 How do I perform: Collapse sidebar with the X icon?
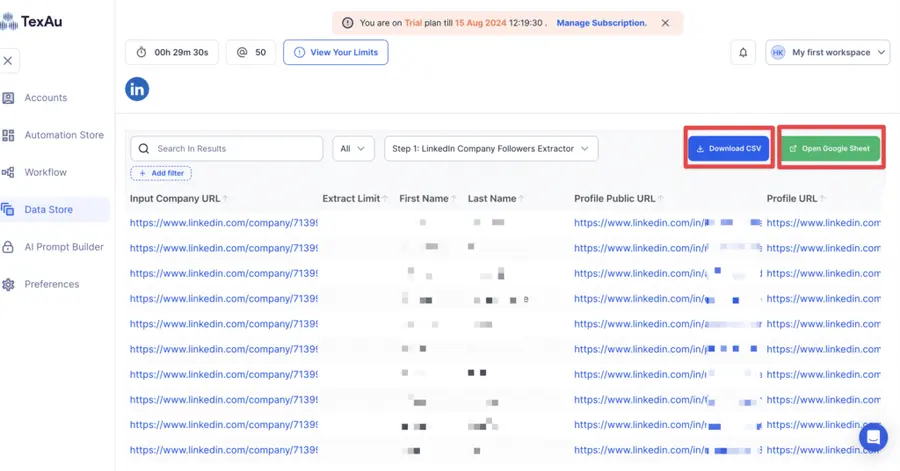click(x=8, y=60)
